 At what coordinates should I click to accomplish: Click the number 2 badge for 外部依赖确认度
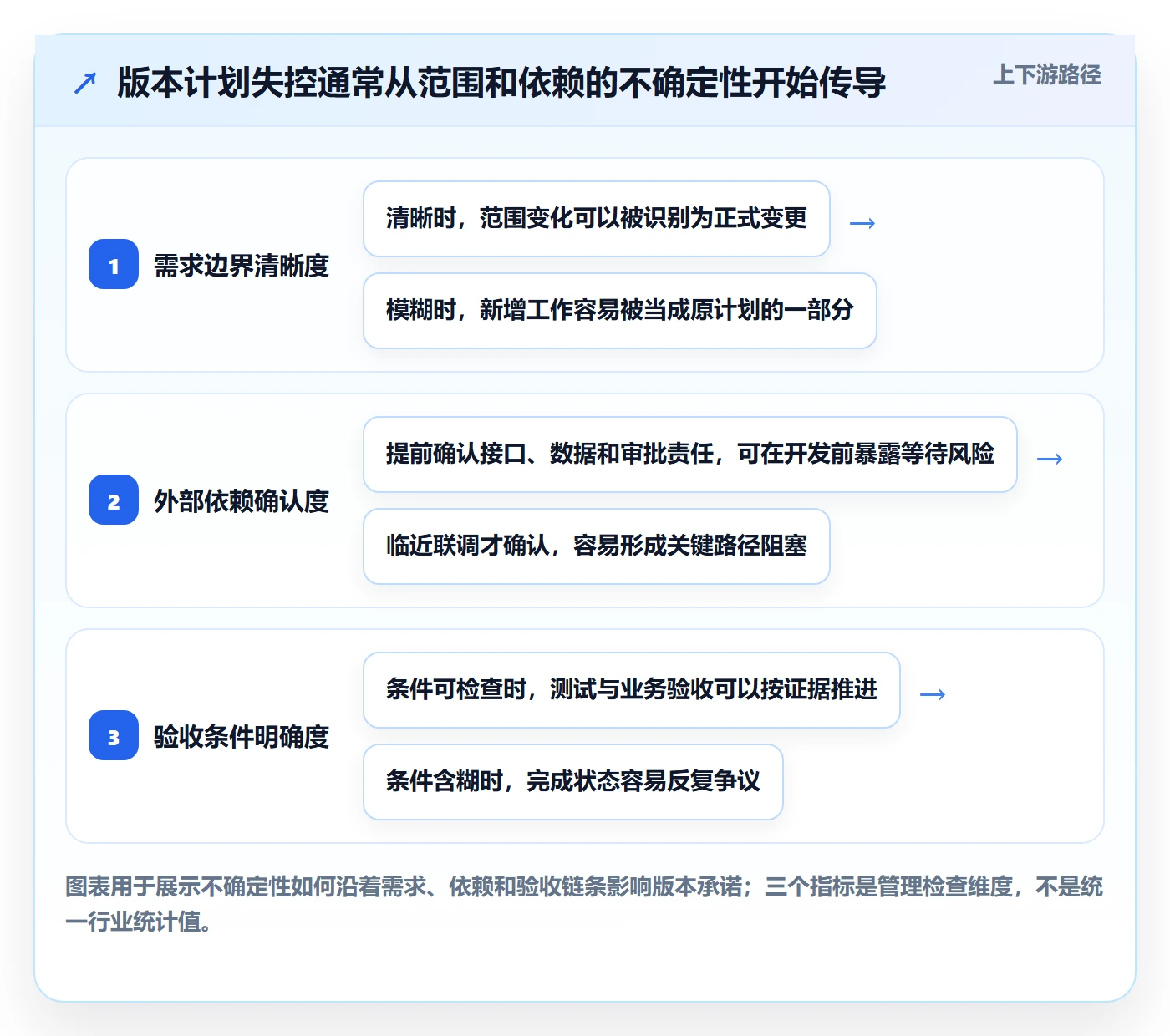tap(114, 500)
